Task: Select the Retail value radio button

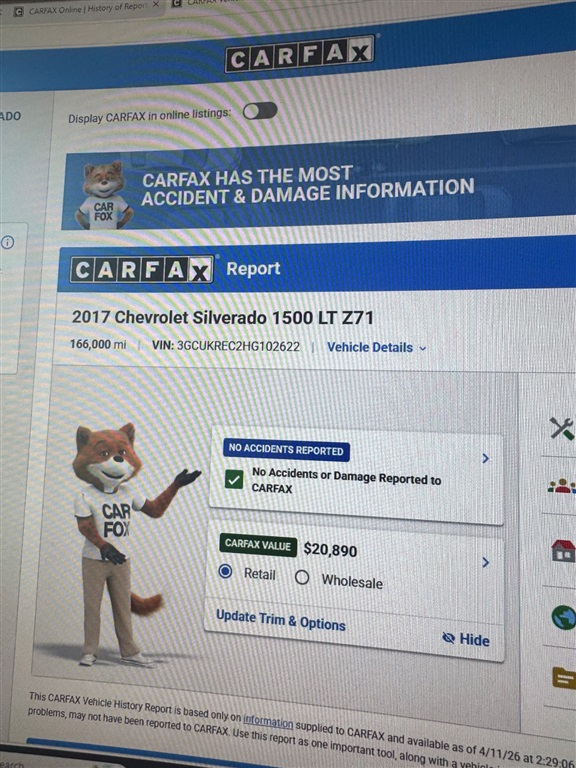Action: [x=225, y=571]
